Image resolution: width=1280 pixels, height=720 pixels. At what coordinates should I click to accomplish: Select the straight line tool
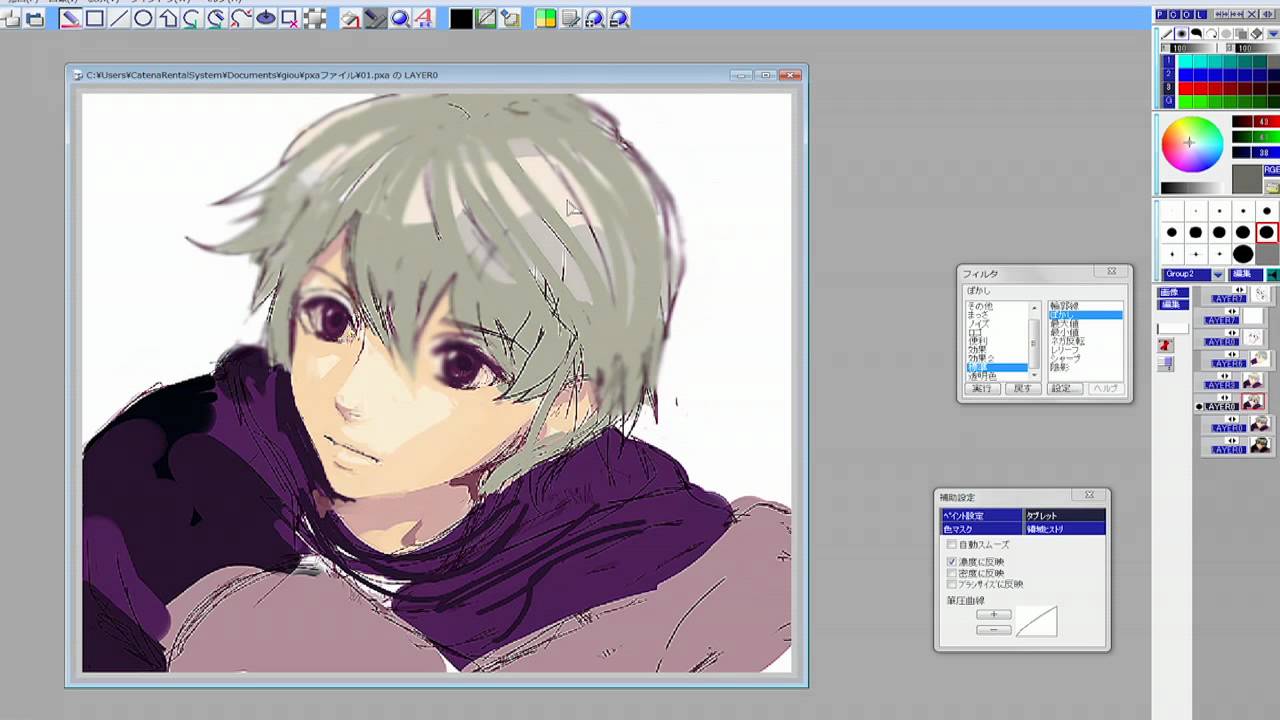119,18
